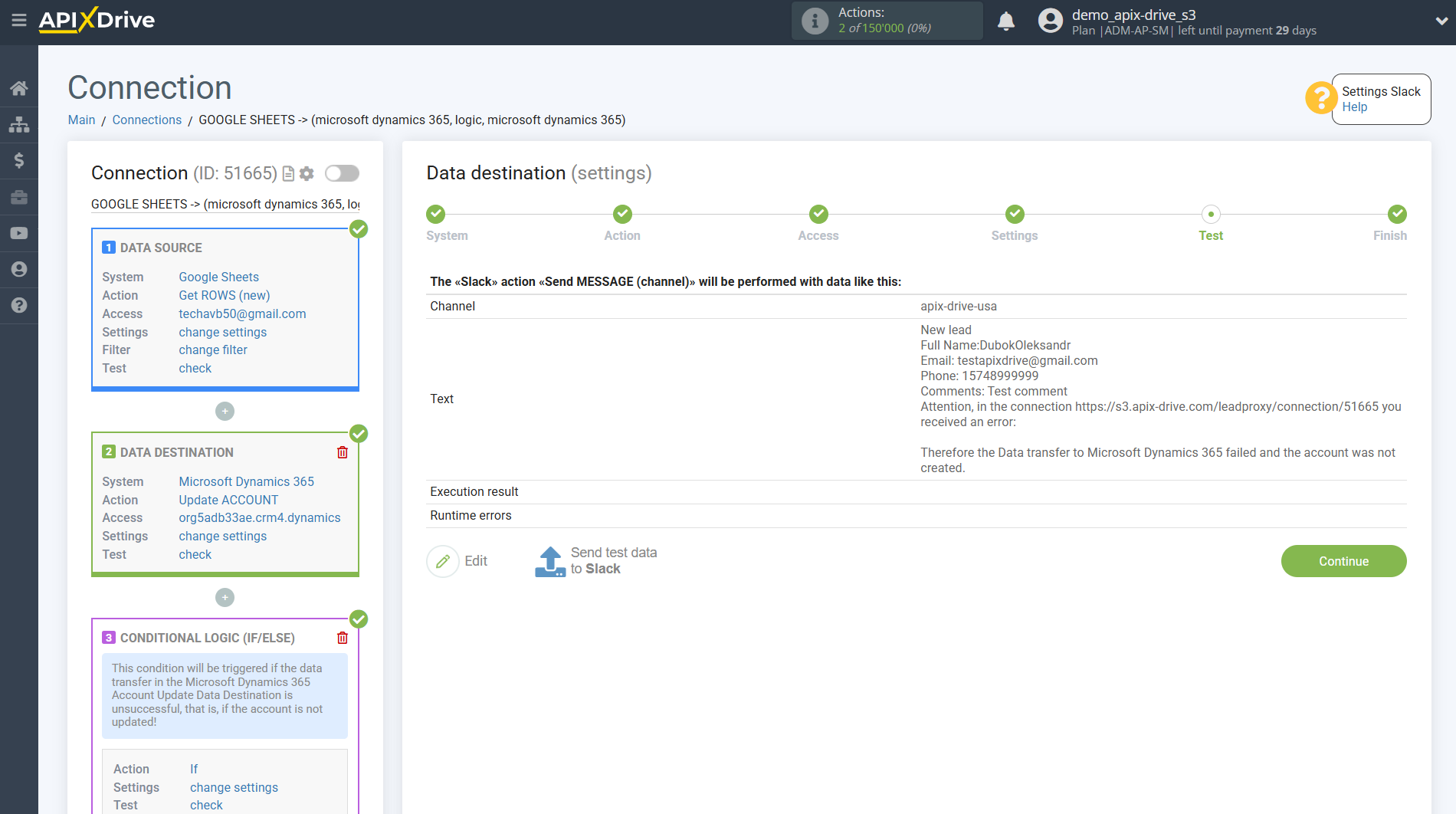This screenshot has height=814, width=1456.
Task: Click check link in Data Destination
Action: point(195,554)
